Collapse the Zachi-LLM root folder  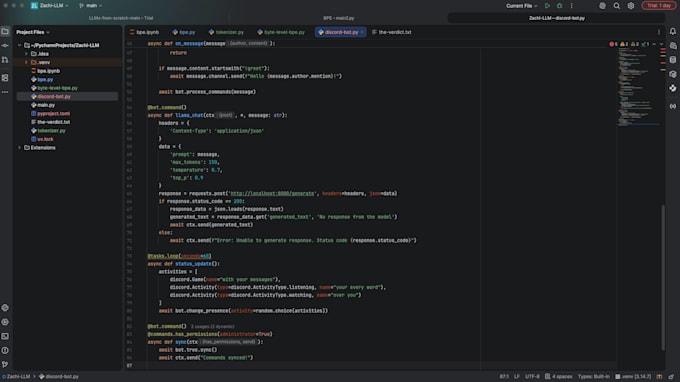20,45
